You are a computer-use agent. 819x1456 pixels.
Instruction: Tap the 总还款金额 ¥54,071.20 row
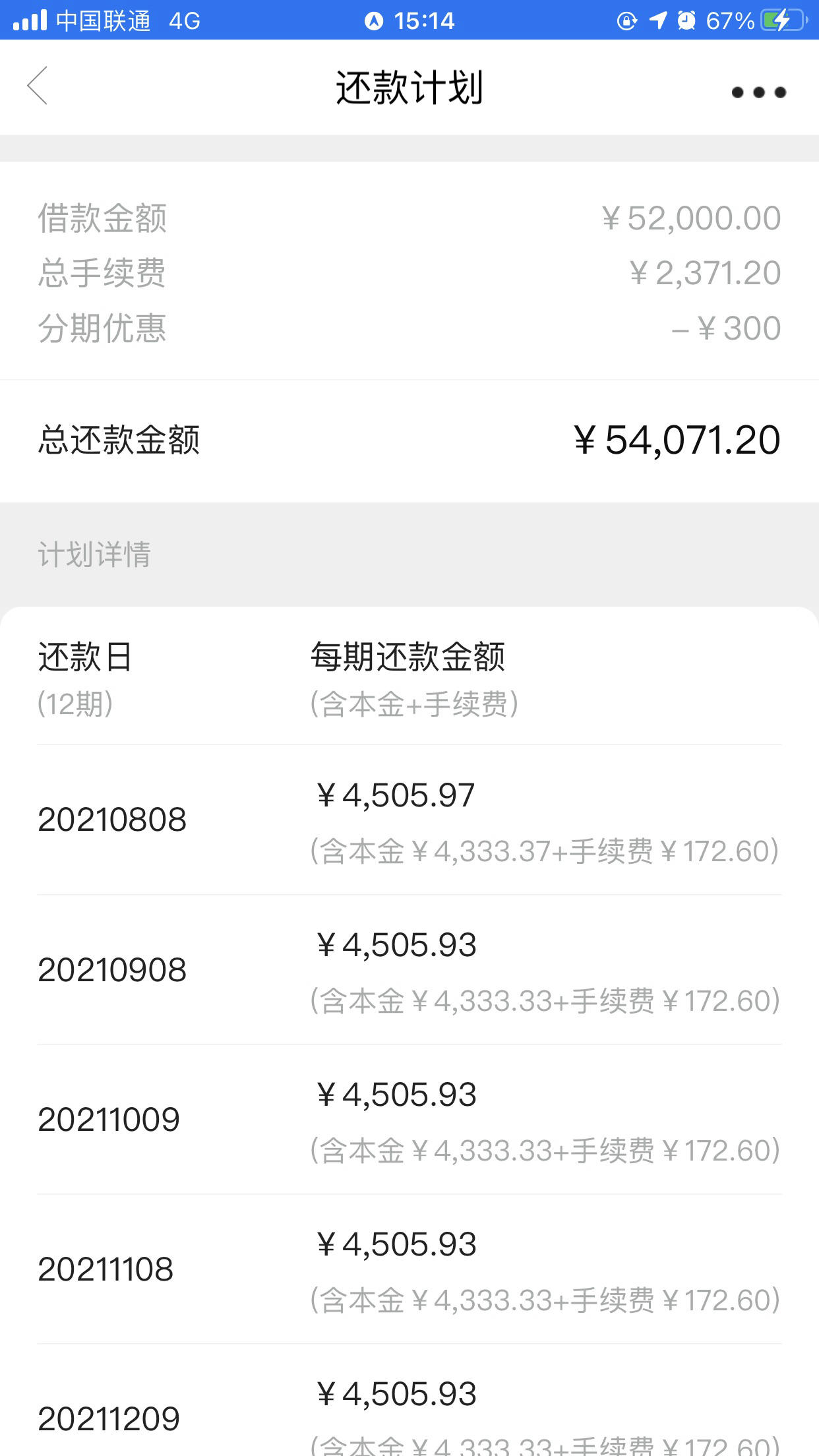[x=409, y=440]
